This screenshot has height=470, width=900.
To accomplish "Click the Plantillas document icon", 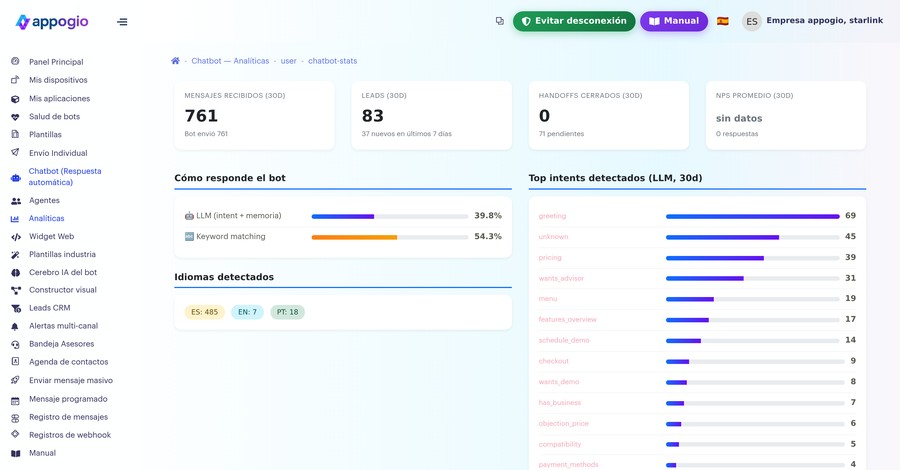I will pyautogui.click(x=15, y=134).
